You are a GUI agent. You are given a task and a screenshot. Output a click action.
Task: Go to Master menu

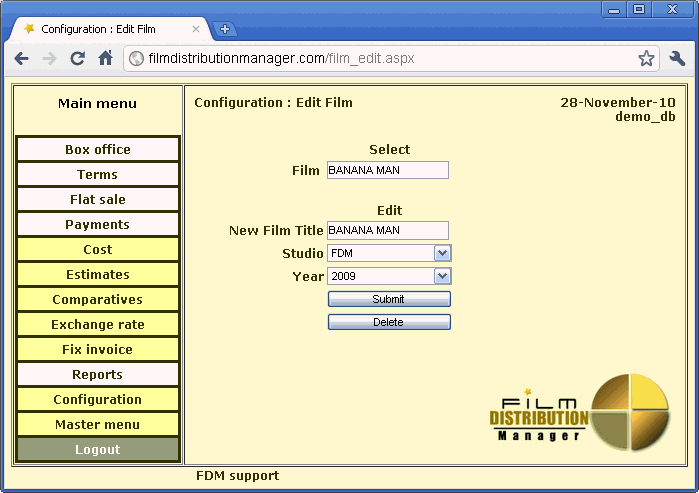point(98,425)
